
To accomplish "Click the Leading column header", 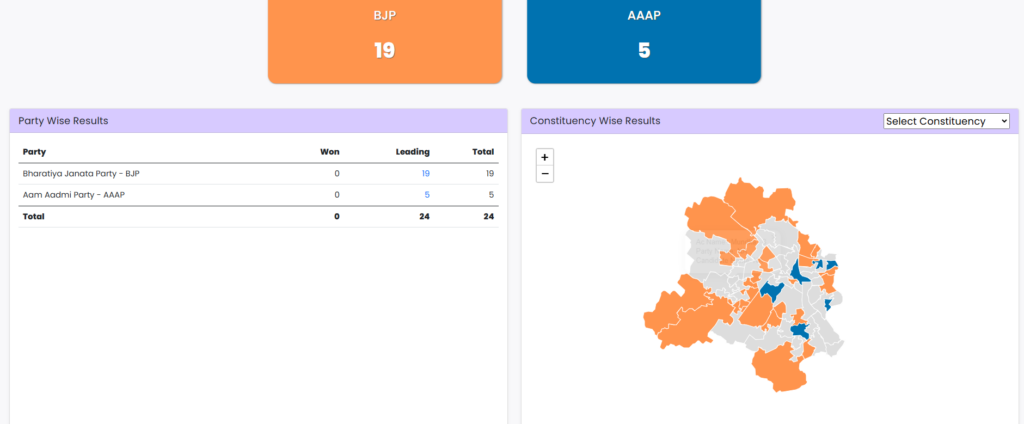I will pyautogui.click(x=413, y=152).
